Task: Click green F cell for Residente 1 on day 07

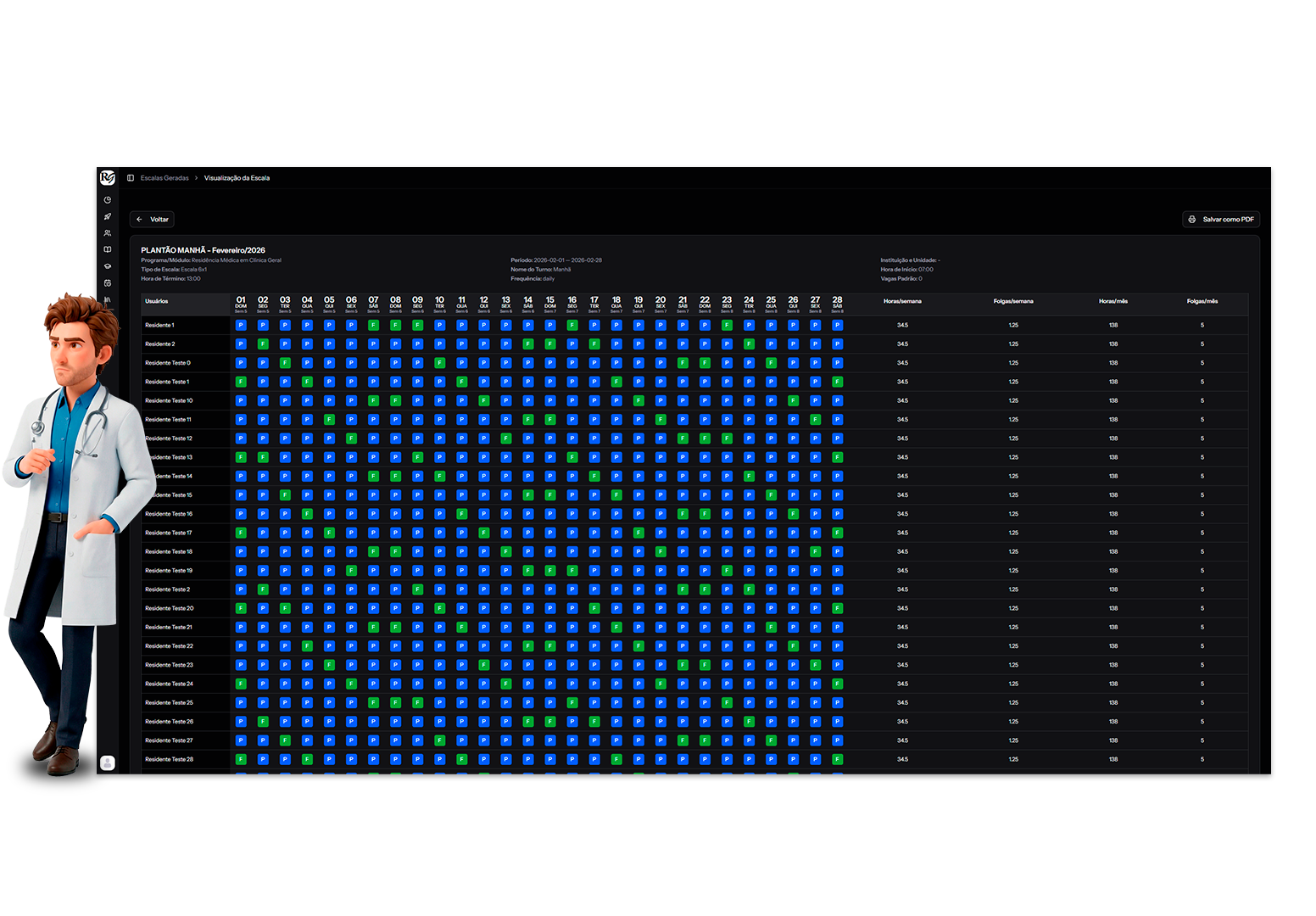Action: pos(373,325)
